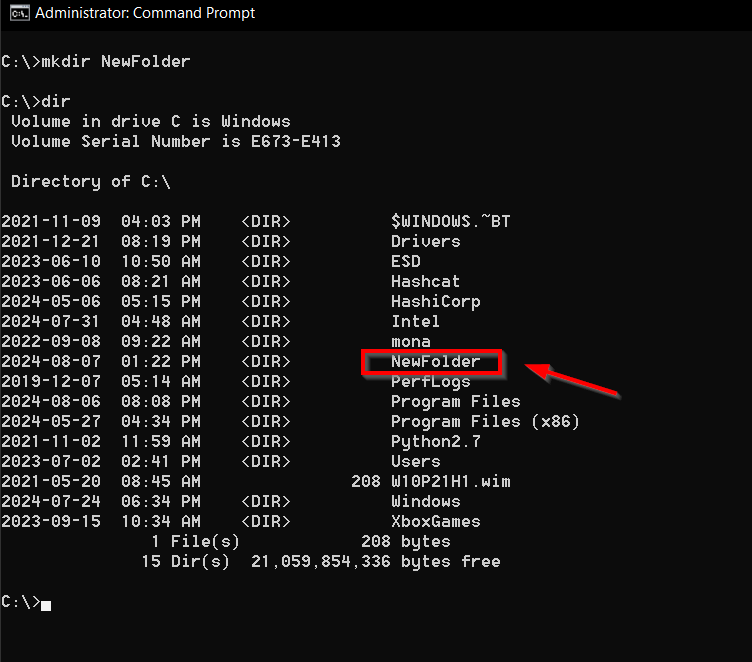This screenshot has width=752, height=662.
Task: Click the 2019-12-07 date for PerfLogs
Action: point(51,382)
